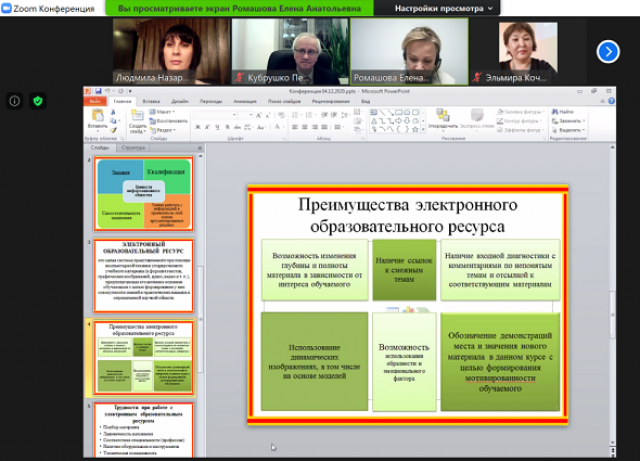Open the Insert (Вставка) ribbon tab

151,101
